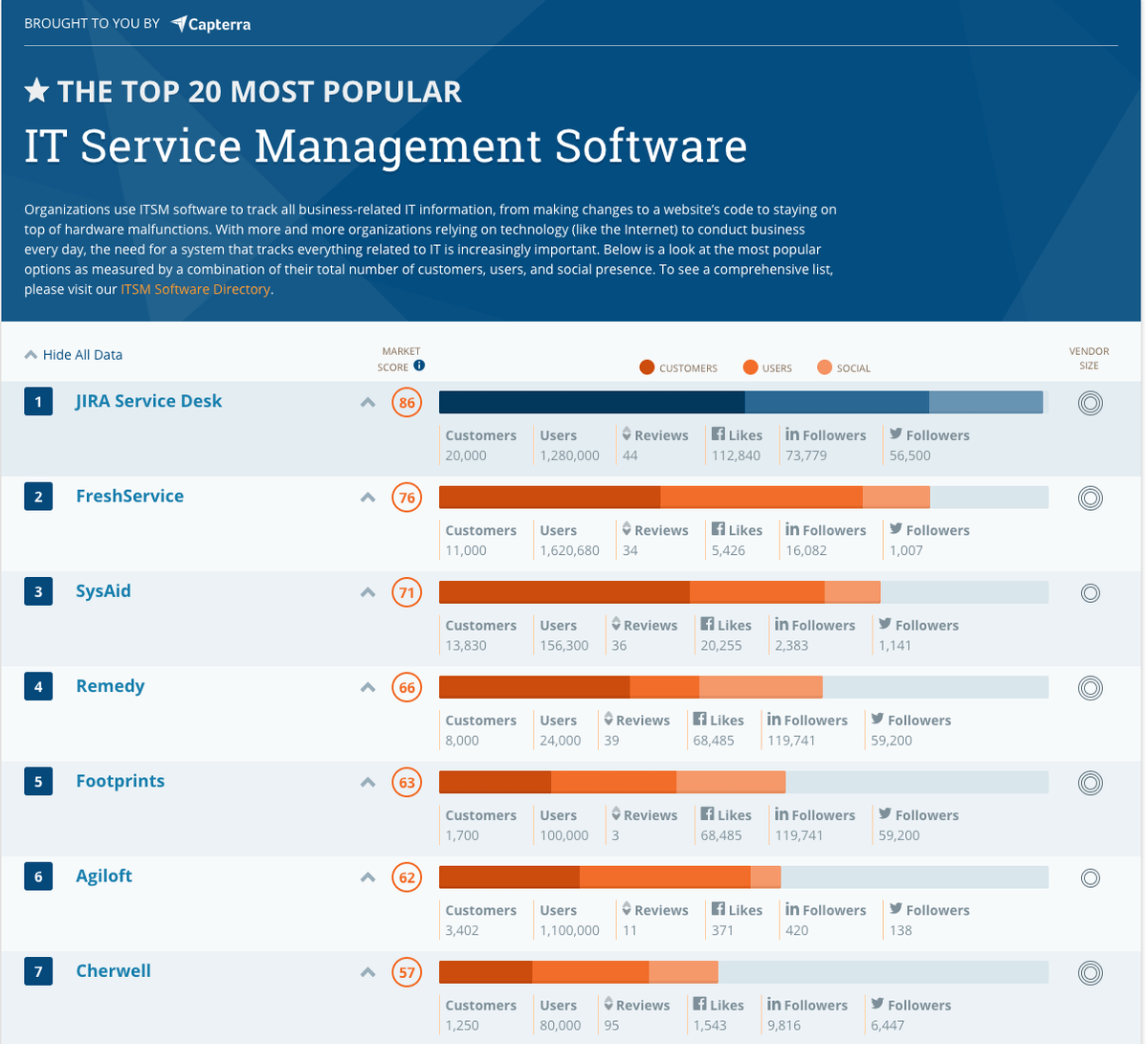Collapse SysAid data chevron
Image resolution: width=1148 pixels, height=1044 pixels.
[367, 591]
